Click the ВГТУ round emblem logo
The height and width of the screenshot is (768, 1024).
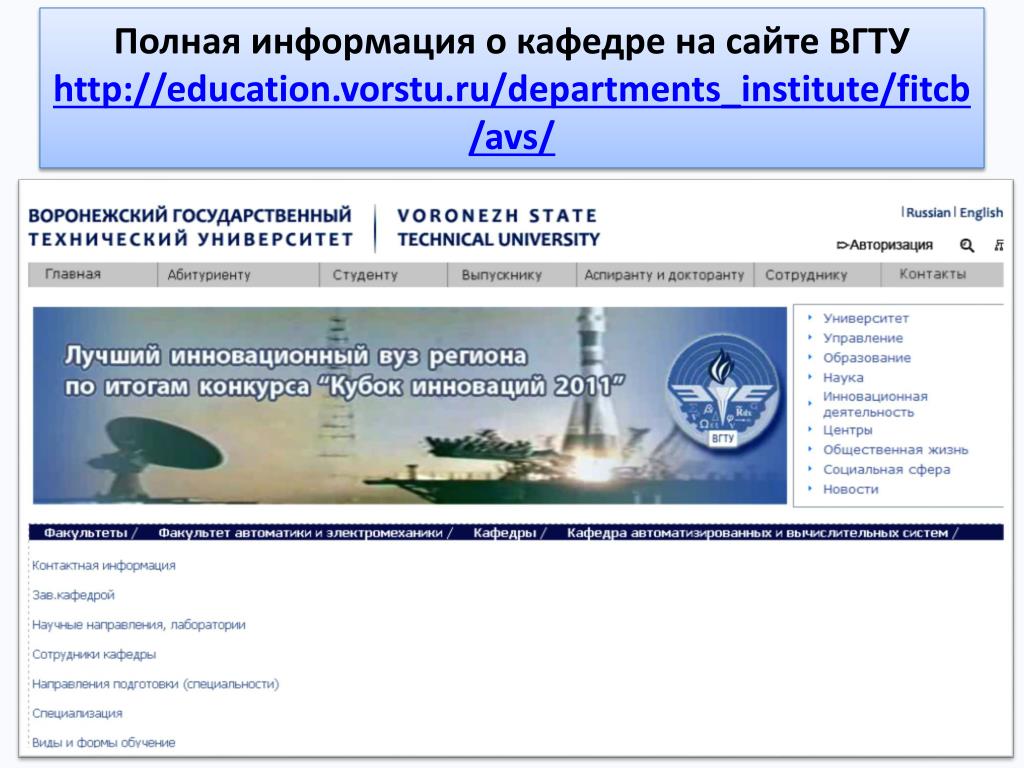(x=722, y=392)
